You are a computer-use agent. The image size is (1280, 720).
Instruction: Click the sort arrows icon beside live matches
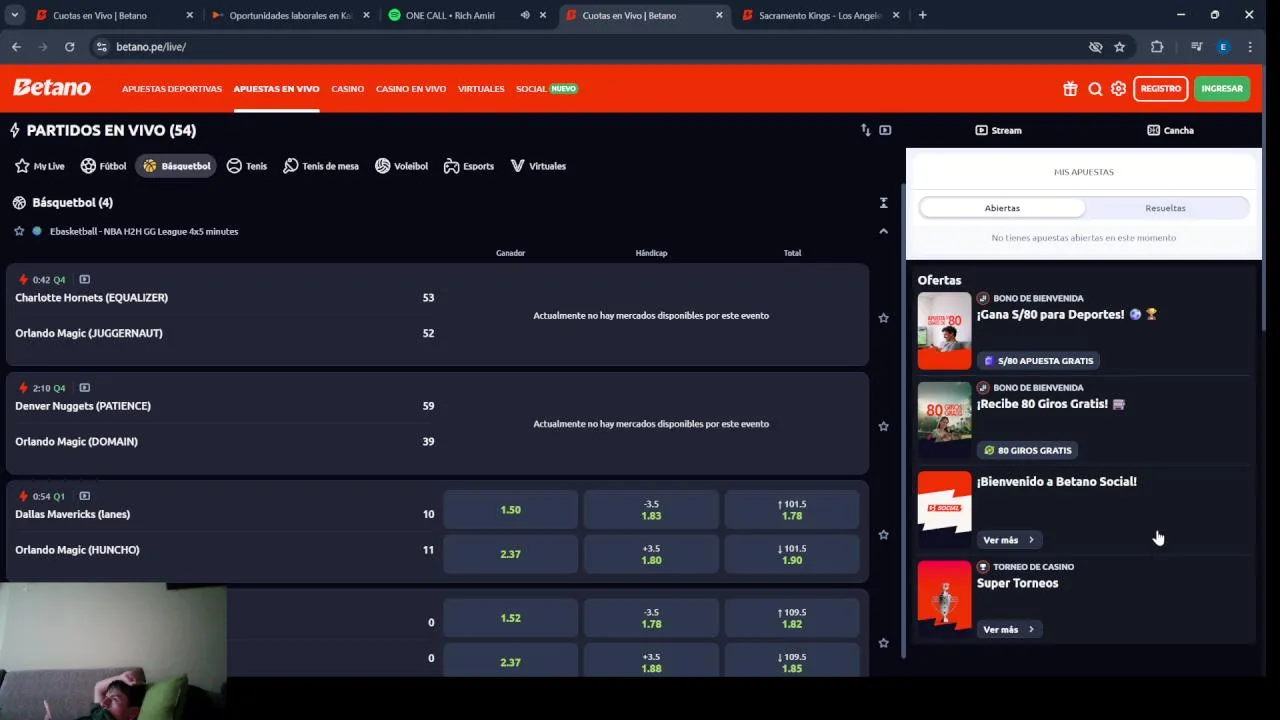866,130
